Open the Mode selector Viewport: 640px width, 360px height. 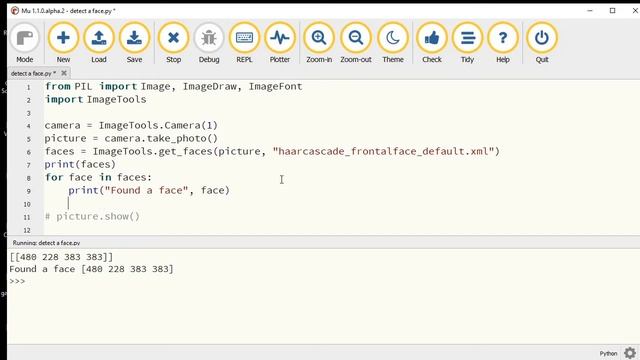[25, 43]
